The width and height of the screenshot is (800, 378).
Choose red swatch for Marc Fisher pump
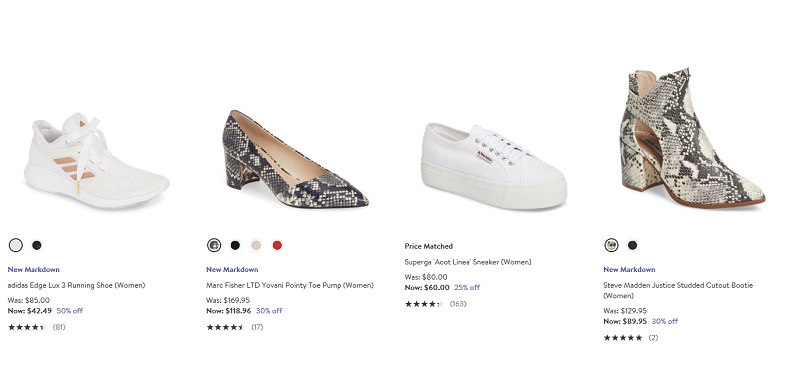pyautogui.click(x=277, y=245)
